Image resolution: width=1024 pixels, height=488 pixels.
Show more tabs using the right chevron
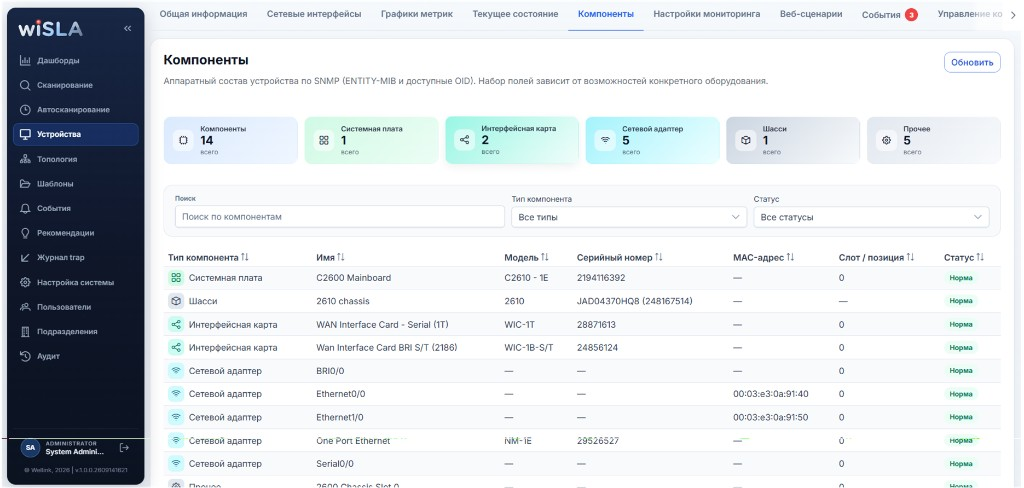coord(1013,14)
